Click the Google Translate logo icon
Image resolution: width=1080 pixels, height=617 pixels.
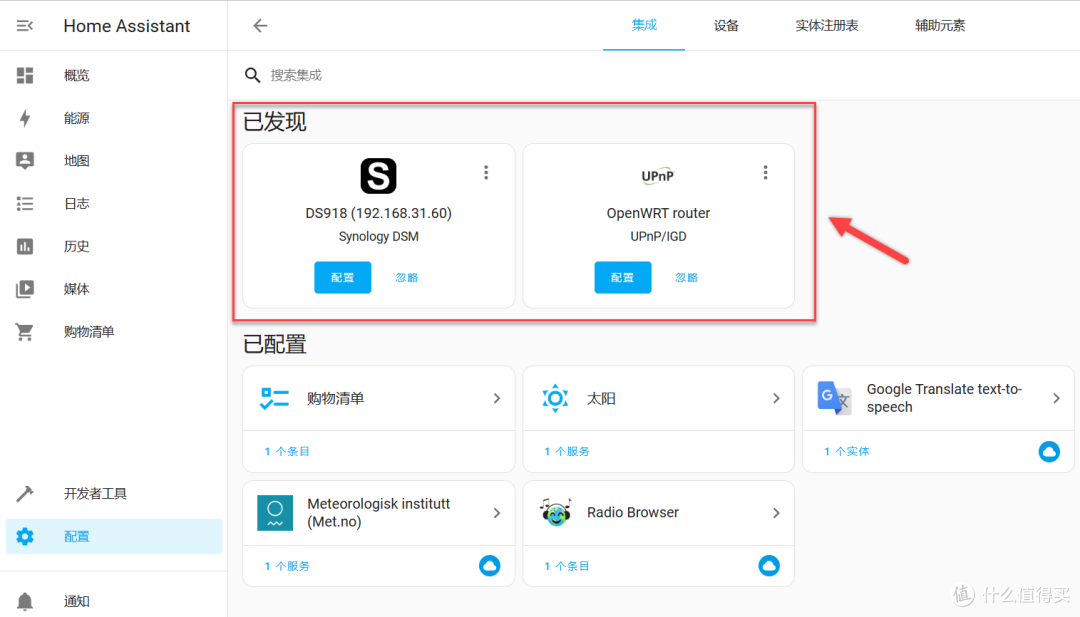(834, 398)
